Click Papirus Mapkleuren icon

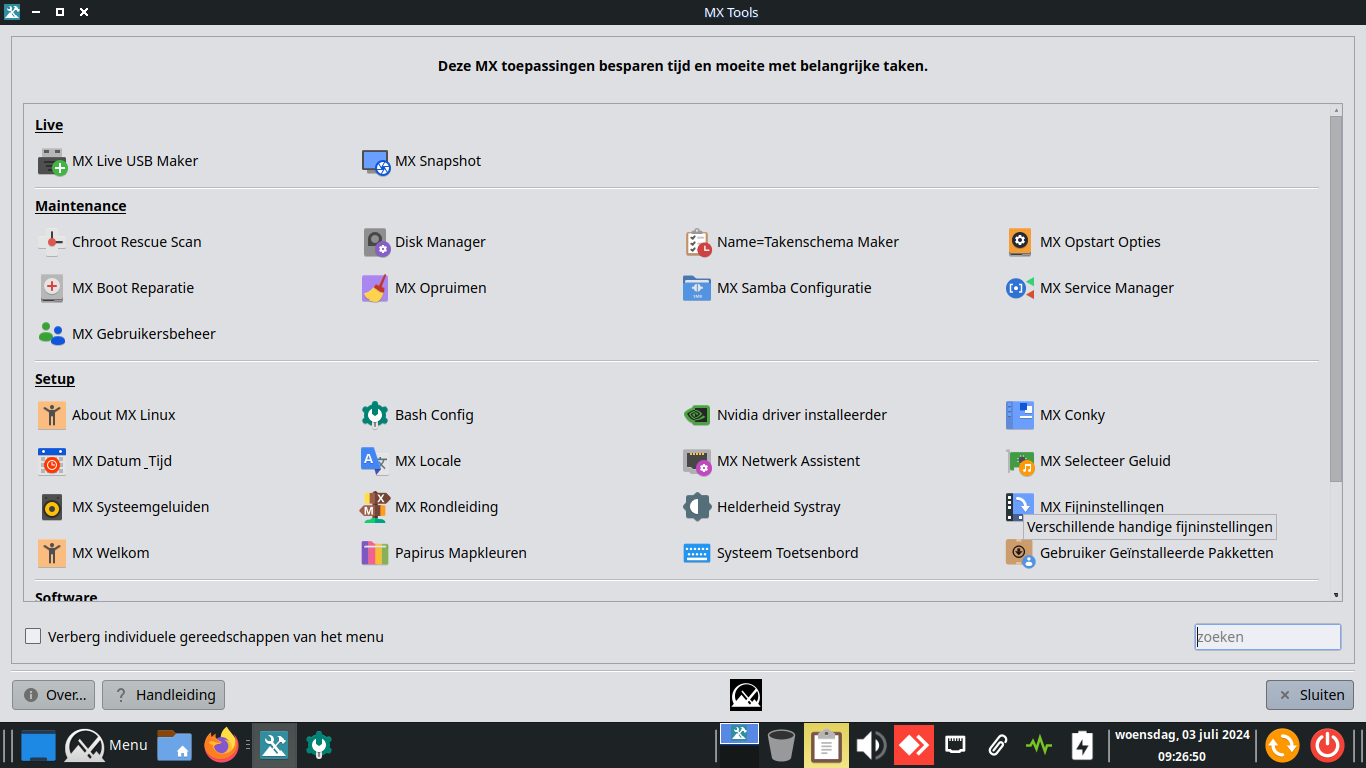[375, 554]
